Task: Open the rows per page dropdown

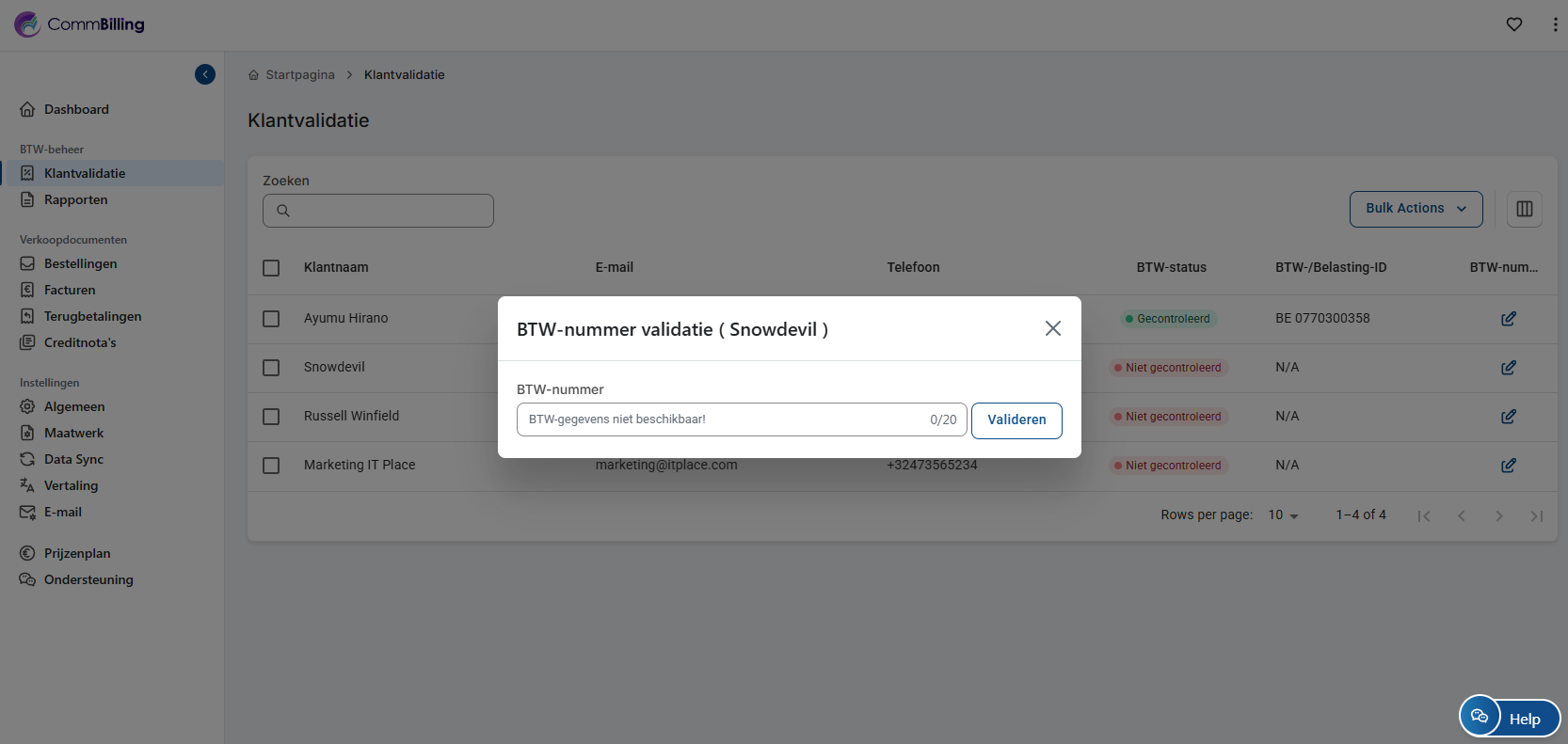Action: click(1283, 515)
